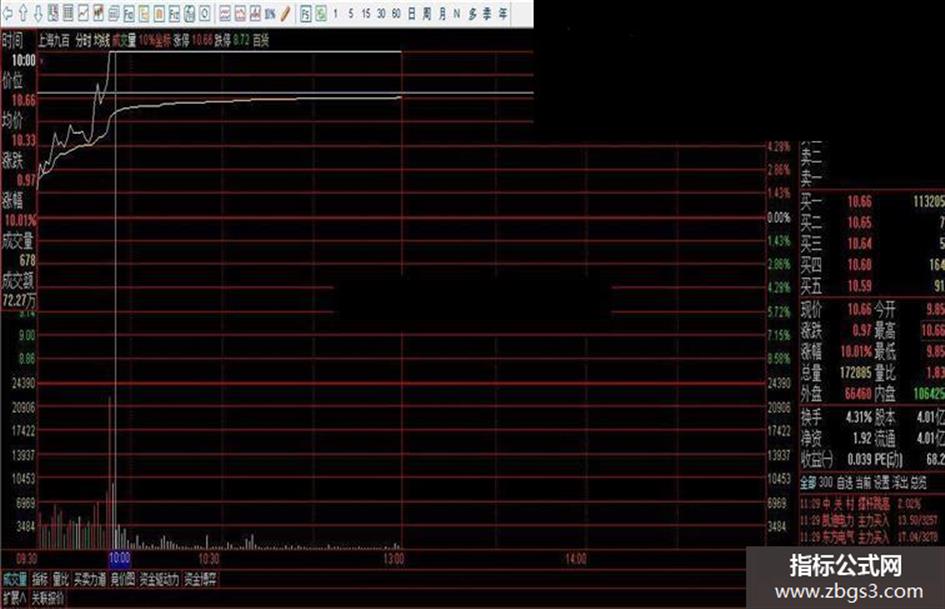
Task: Click 总览 in alerts panel
Action: pyautogui.click(x=919, y=482)
